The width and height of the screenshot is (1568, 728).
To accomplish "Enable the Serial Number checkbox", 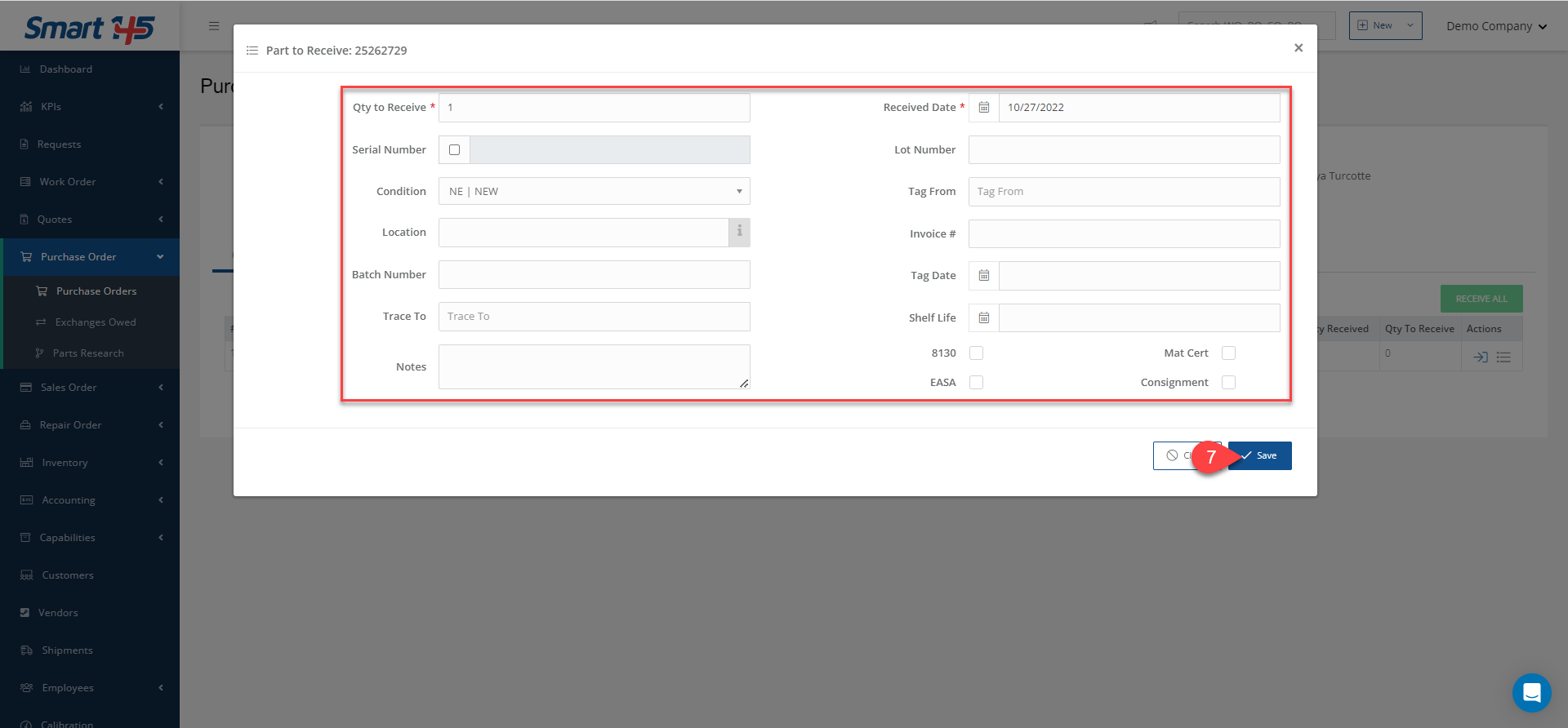I will 455,150.
